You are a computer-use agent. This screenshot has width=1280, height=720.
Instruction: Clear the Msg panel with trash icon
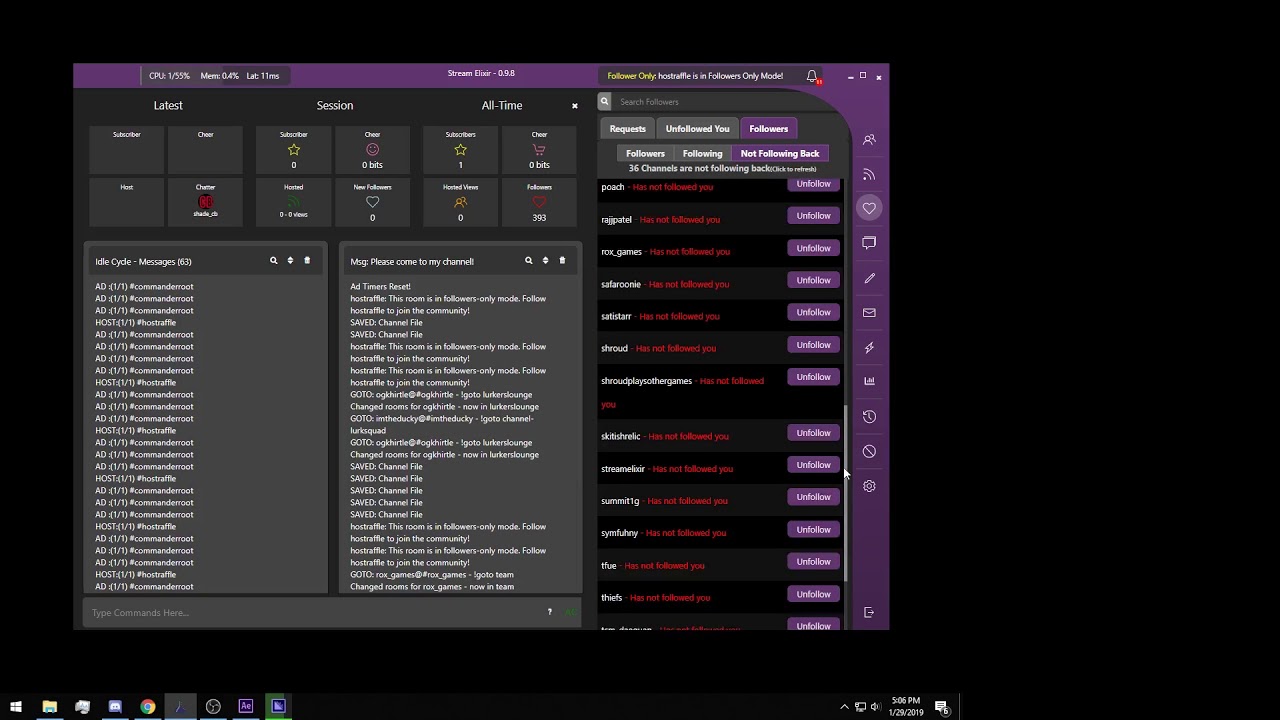click(x=562, y=261)
